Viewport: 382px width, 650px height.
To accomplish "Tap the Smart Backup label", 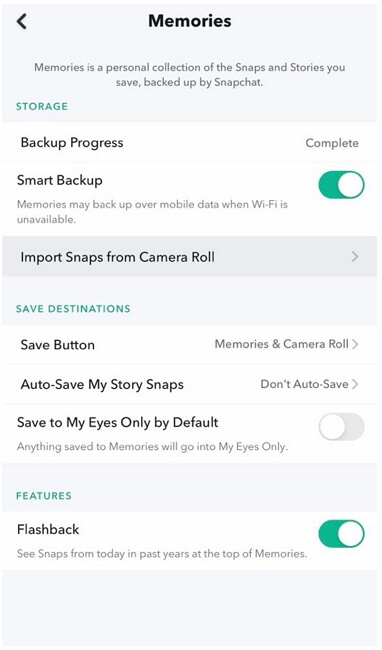I will click(x=60, y=180).
